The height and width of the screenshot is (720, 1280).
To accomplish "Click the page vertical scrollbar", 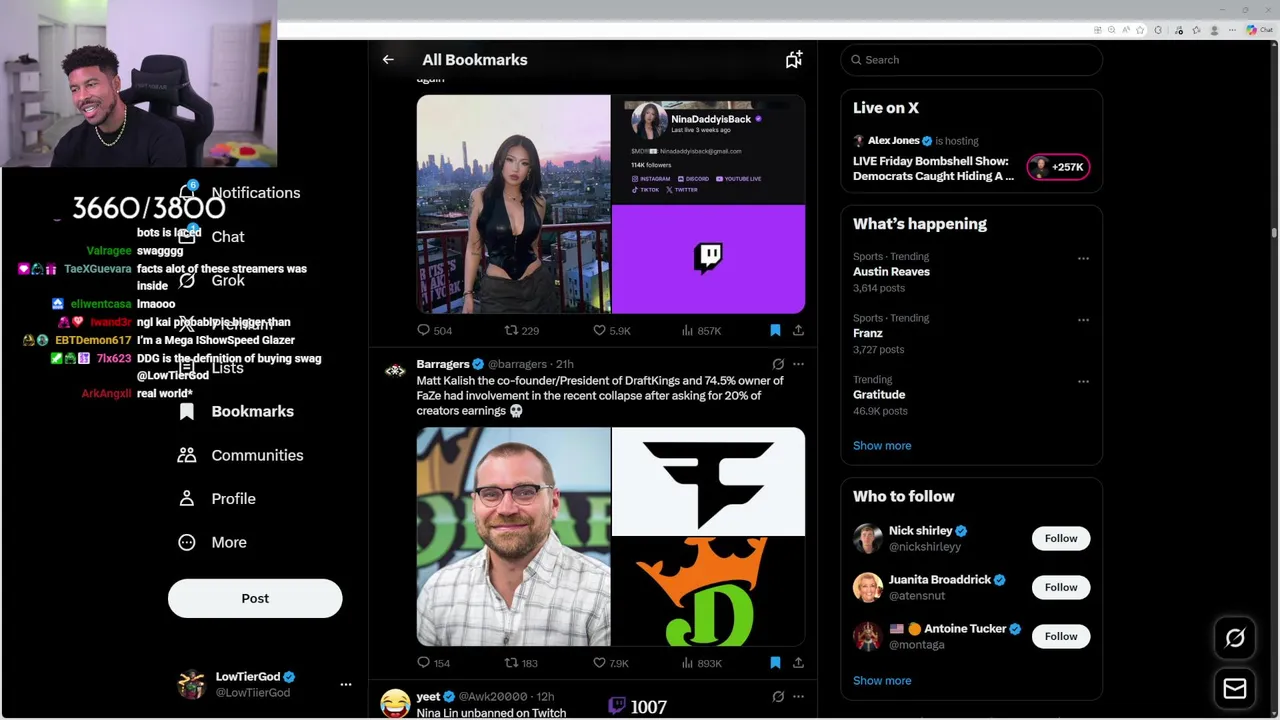I will click(x=1274, y=232).
